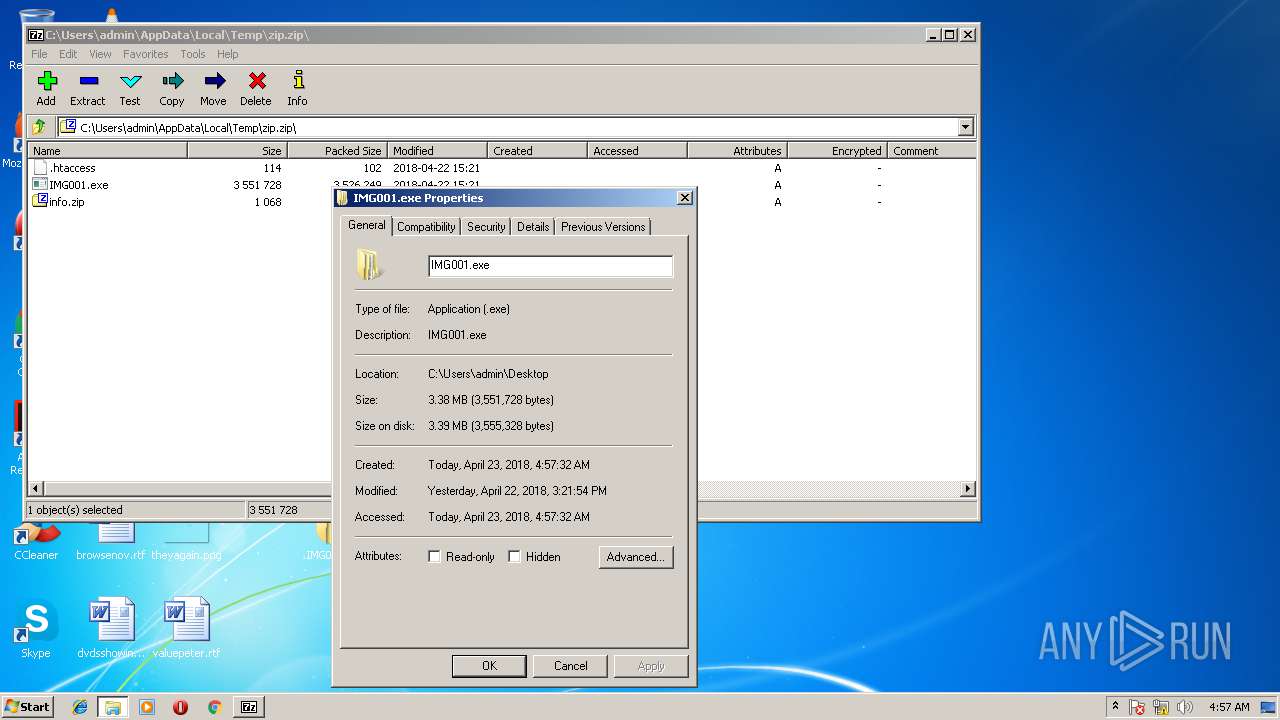Image resolution: width=1280 pixels, height=720 pixels.
Task: Toggle the Read-only attribute checkbox
Action: click(x=434, y=557)
